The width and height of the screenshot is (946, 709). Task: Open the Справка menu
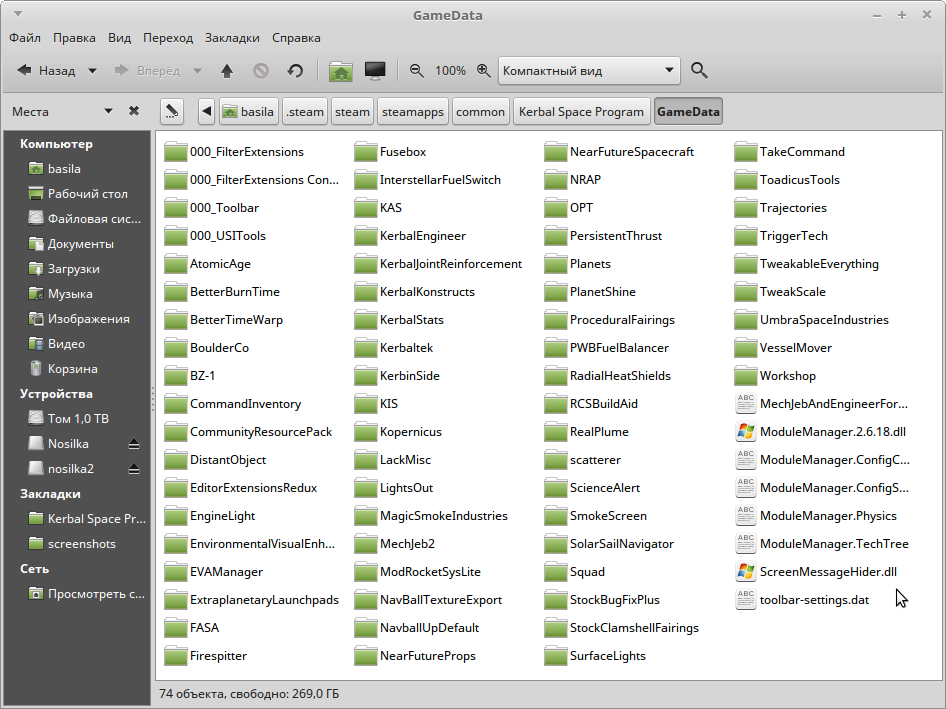tap(296, 38)
